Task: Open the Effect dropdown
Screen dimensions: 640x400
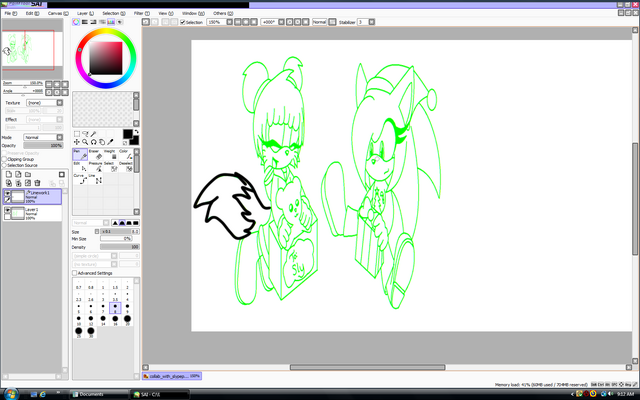Action: pos(45,120)
